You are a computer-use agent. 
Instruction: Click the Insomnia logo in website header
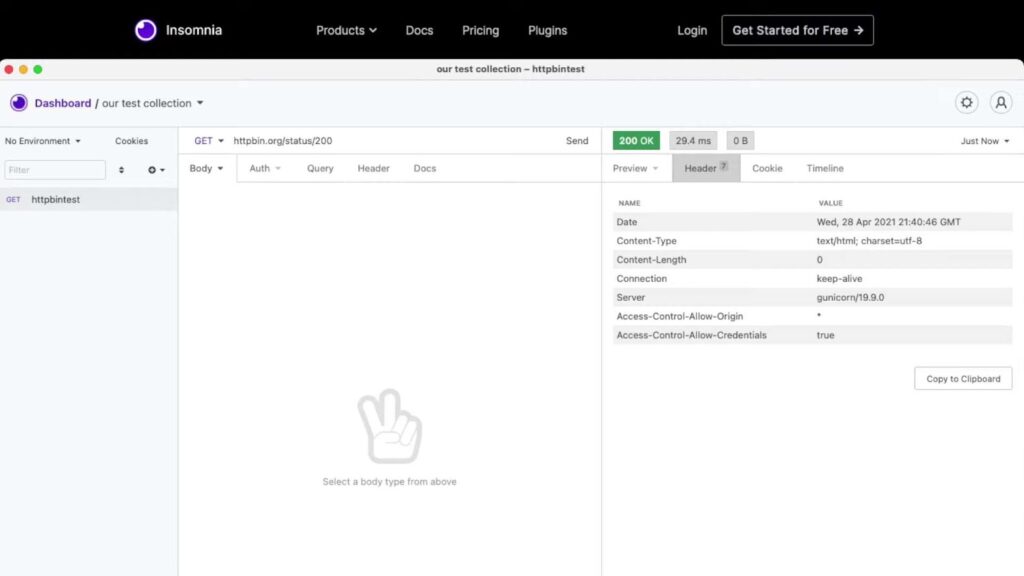178,30
